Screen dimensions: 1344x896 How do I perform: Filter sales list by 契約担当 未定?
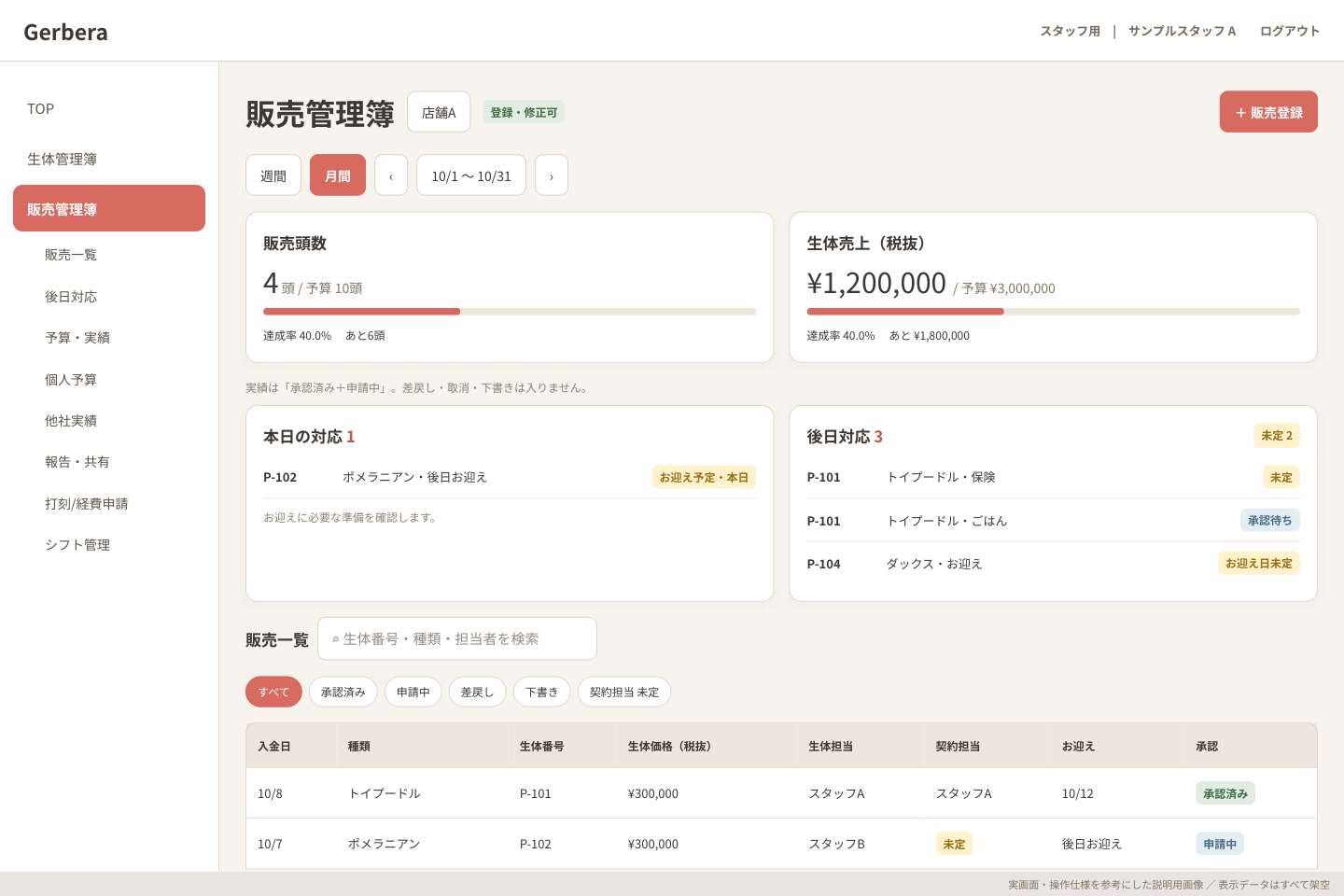(x=624, y=692)
